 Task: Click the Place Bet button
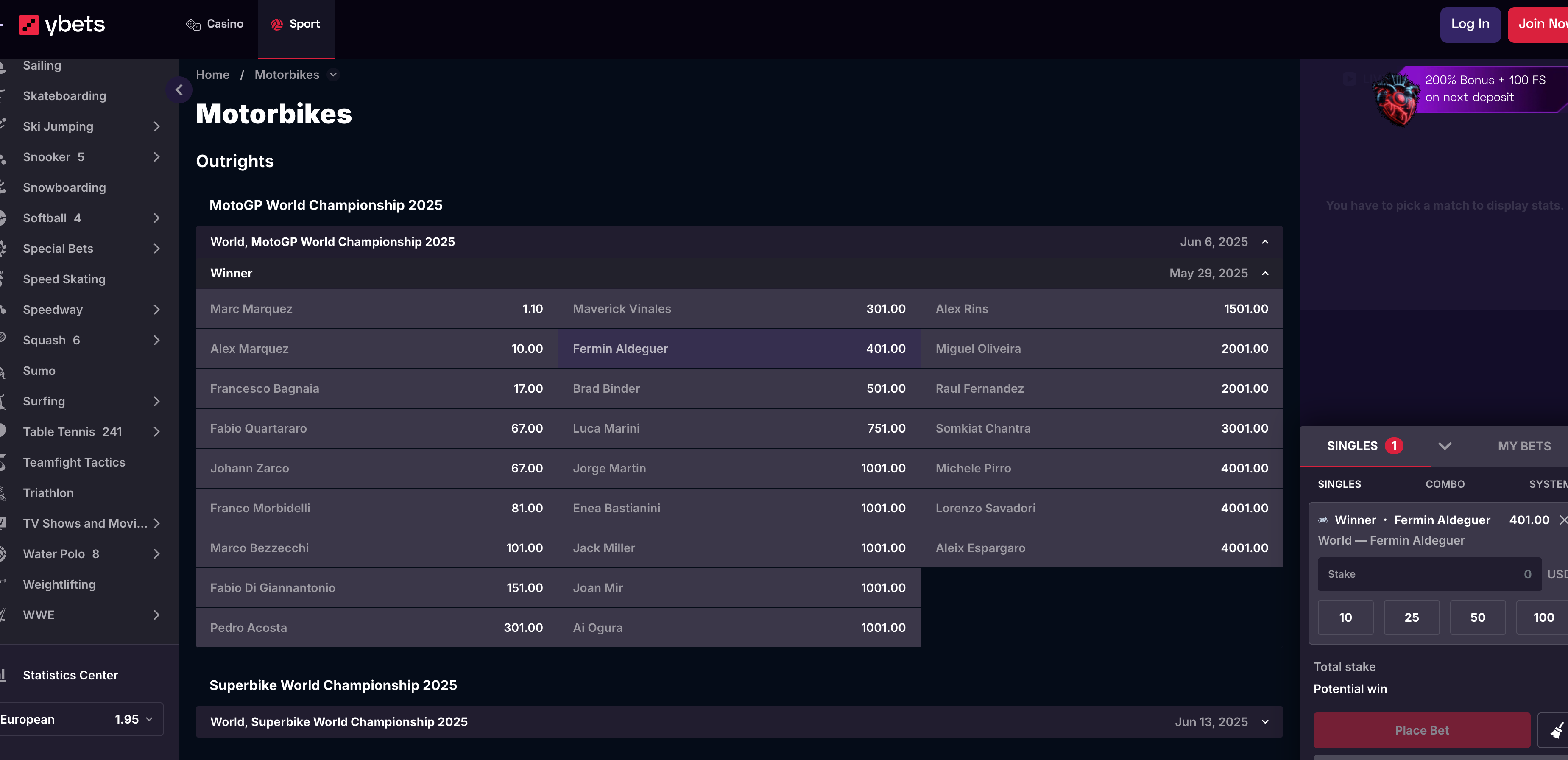1421,730
